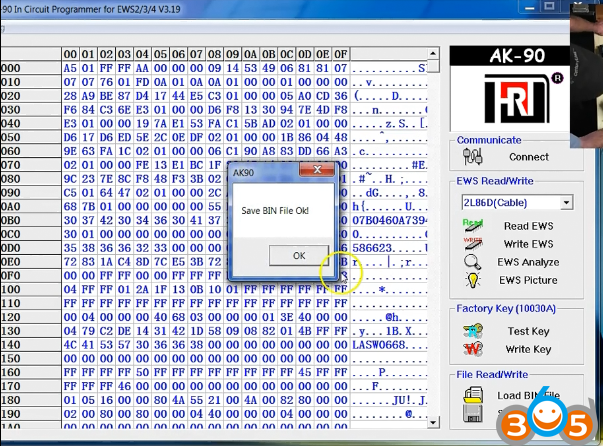Close the AK90 message dialog
The image size is (603, 446).
click(318, 170)
